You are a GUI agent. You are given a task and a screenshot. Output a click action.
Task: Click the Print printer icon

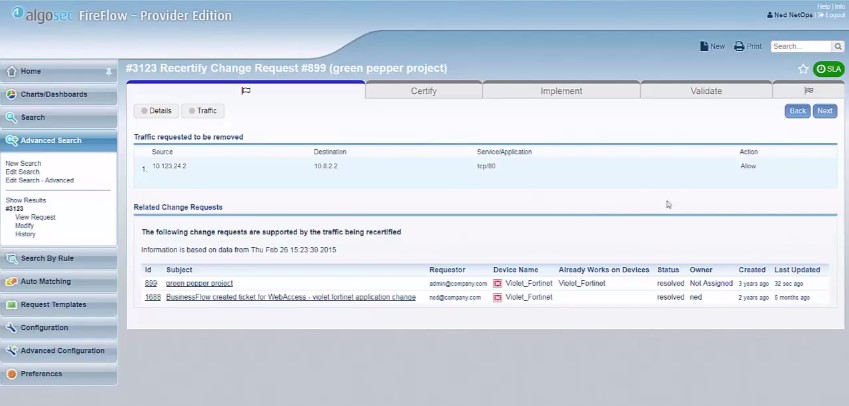(x=739, y=47)
